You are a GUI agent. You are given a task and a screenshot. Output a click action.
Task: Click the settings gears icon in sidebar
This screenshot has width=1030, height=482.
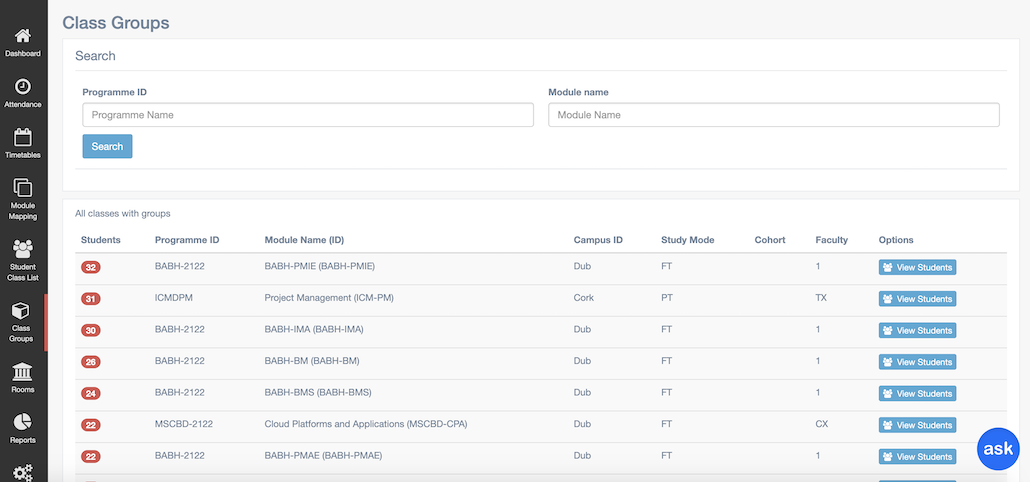click(x=23, y=471)
